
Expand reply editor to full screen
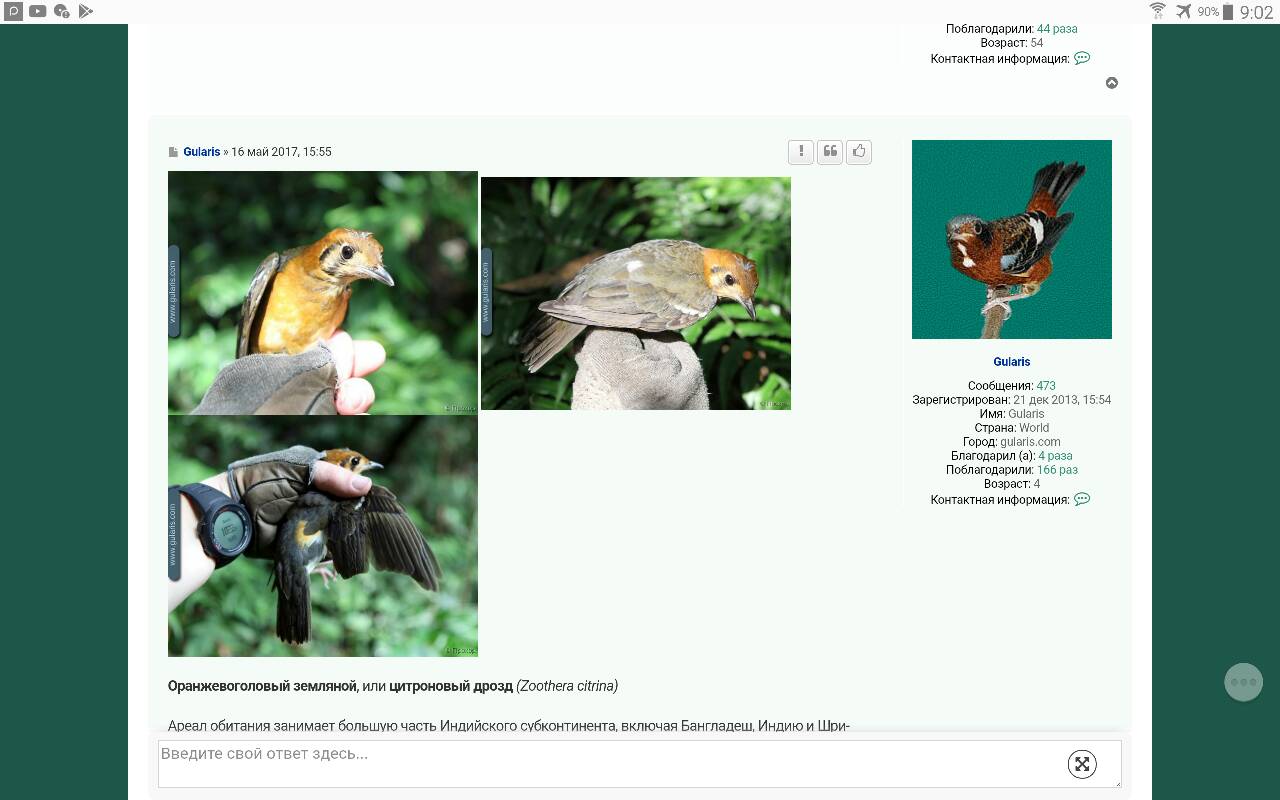(1082, 764)
